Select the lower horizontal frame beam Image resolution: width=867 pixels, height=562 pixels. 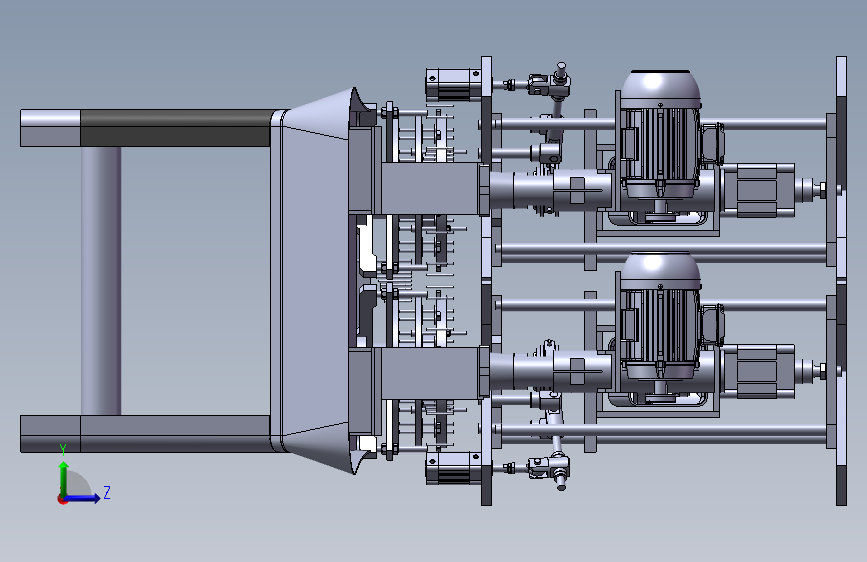click(145, 434)
